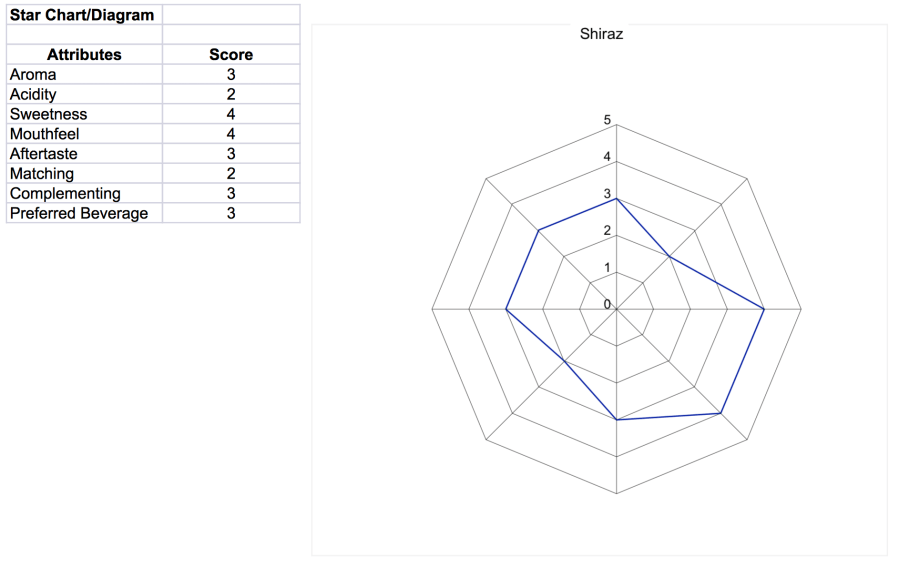
Task: Select the Star Chart/Diagram title cell
Action: click(83, 15)
